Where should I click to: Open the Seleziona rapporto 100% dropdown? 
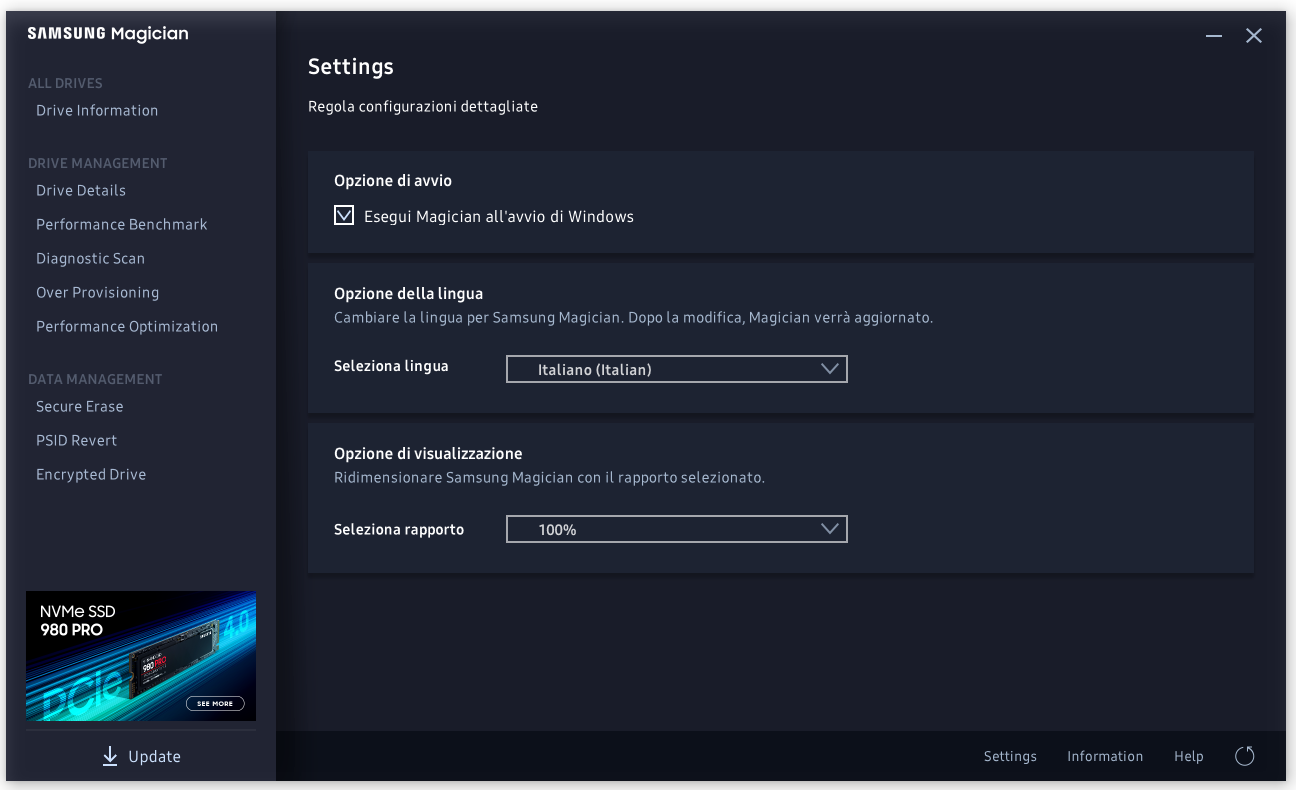676,529
